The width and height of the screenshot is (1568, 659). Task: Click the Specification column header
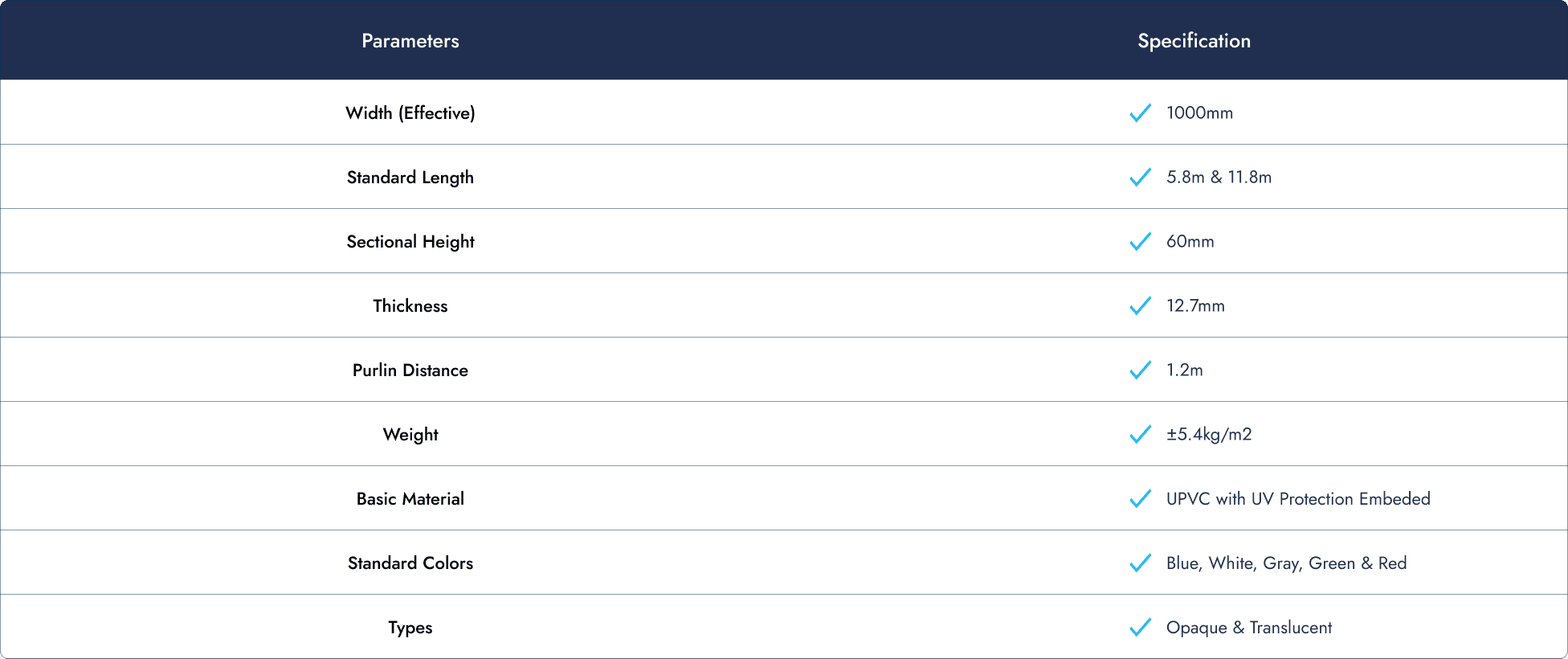coord(1194,41)
